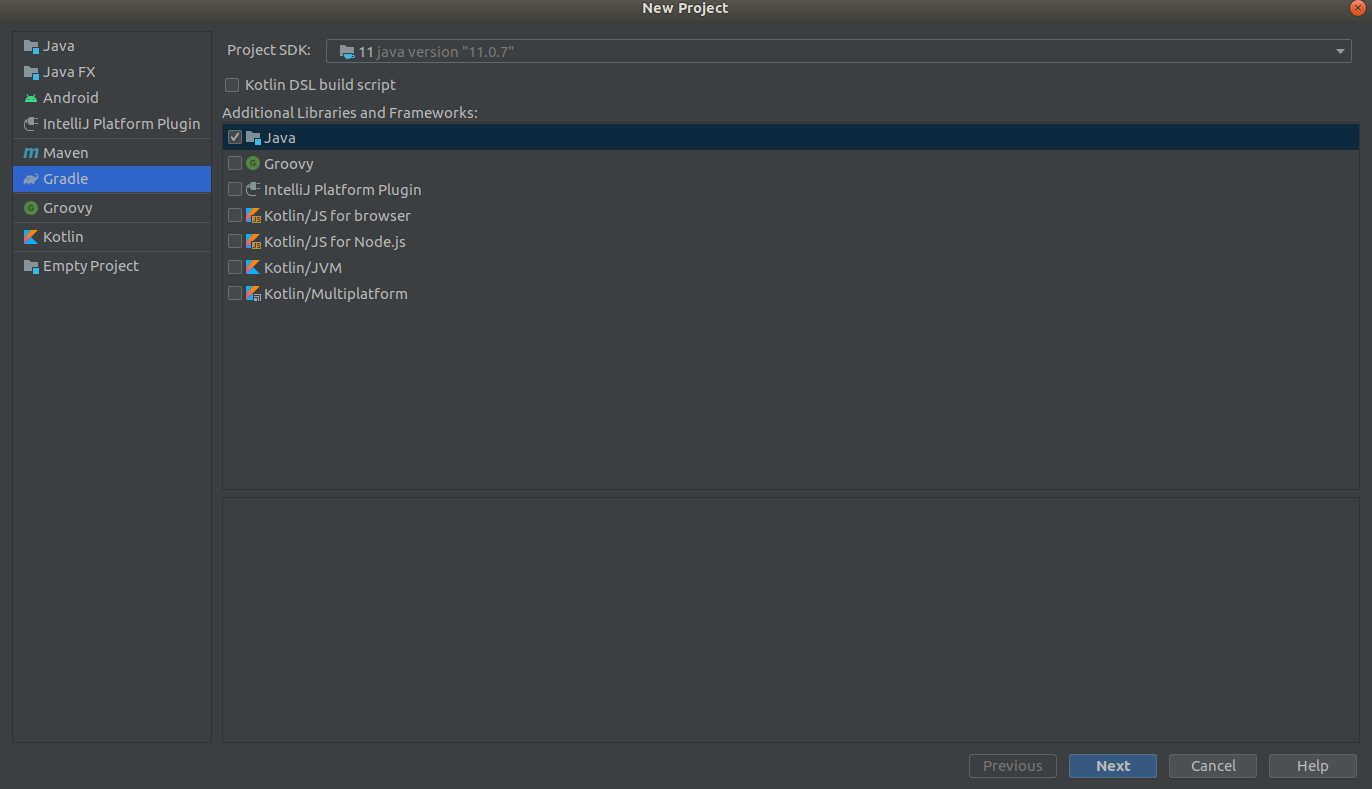Select the 'Kotlin/JS for browser' row text
Screen dimensions: 1372x789
[337, 216]
